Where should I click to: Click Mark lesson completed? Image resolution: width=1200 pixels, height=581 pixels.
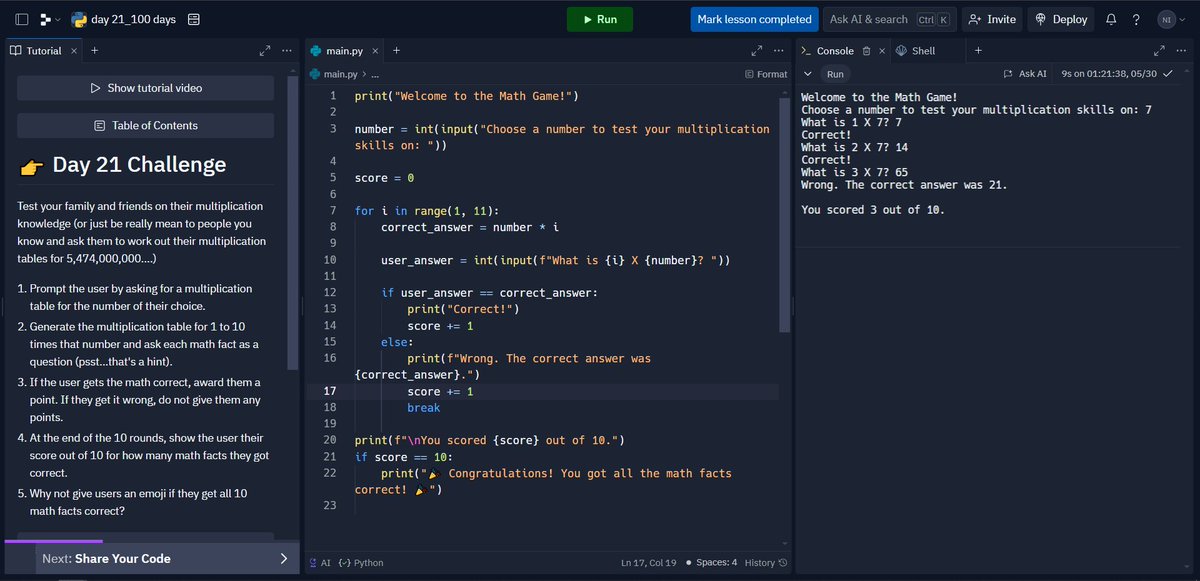754,19
